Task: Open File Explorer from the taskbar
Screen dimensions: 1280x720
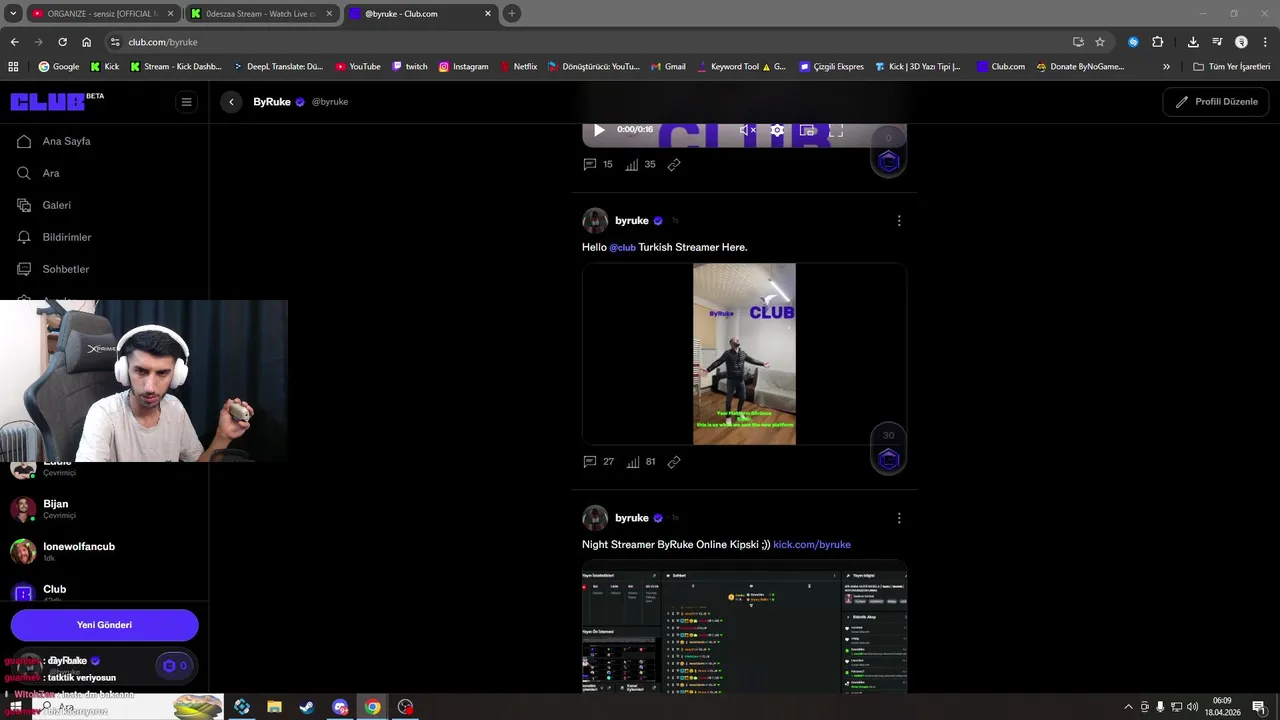Action: pos(274,707)
